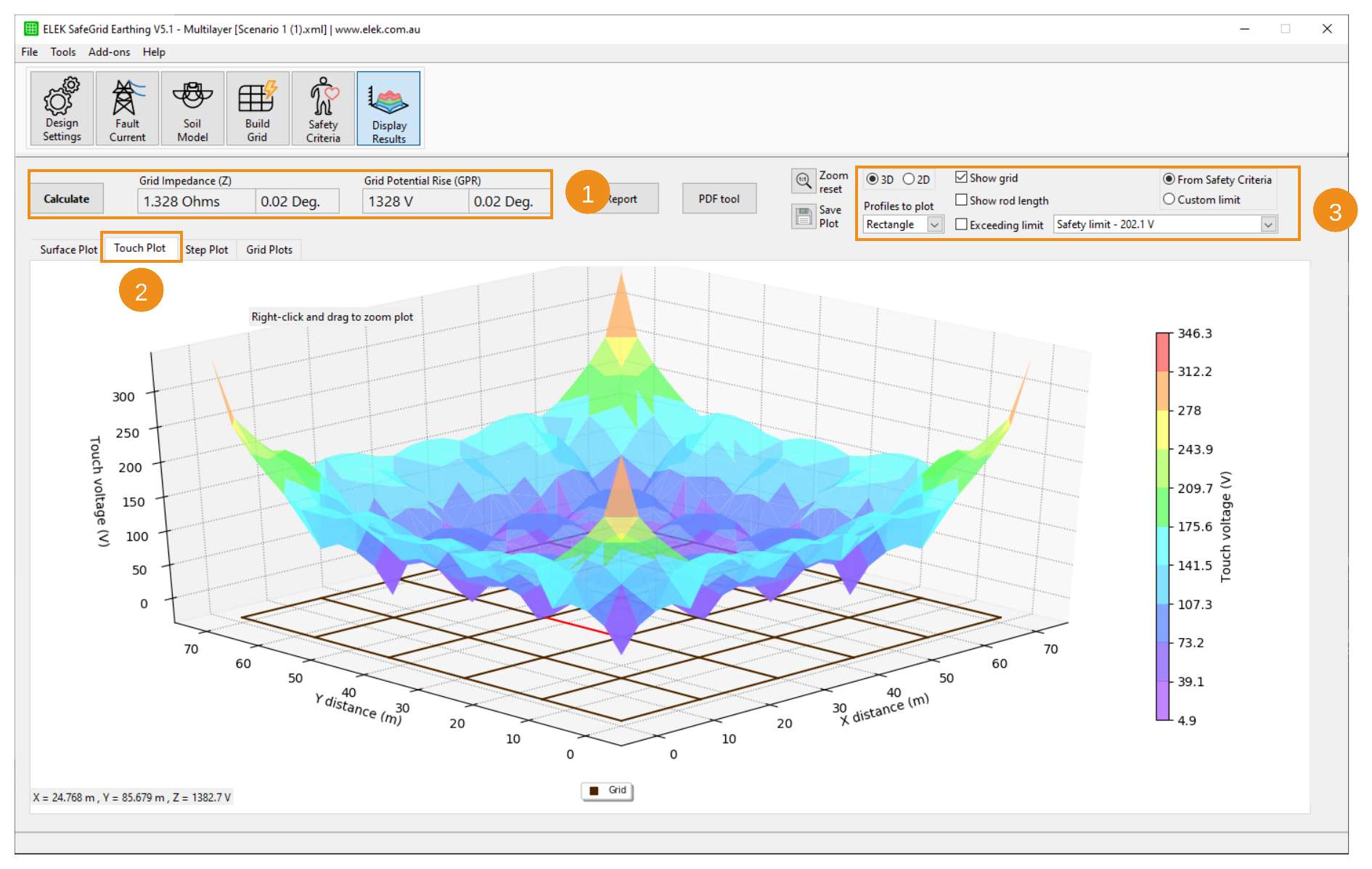Toggle the Exceeding limit checkbox
This screenshot has width=1372, height=869.
[x=962, y=225]
